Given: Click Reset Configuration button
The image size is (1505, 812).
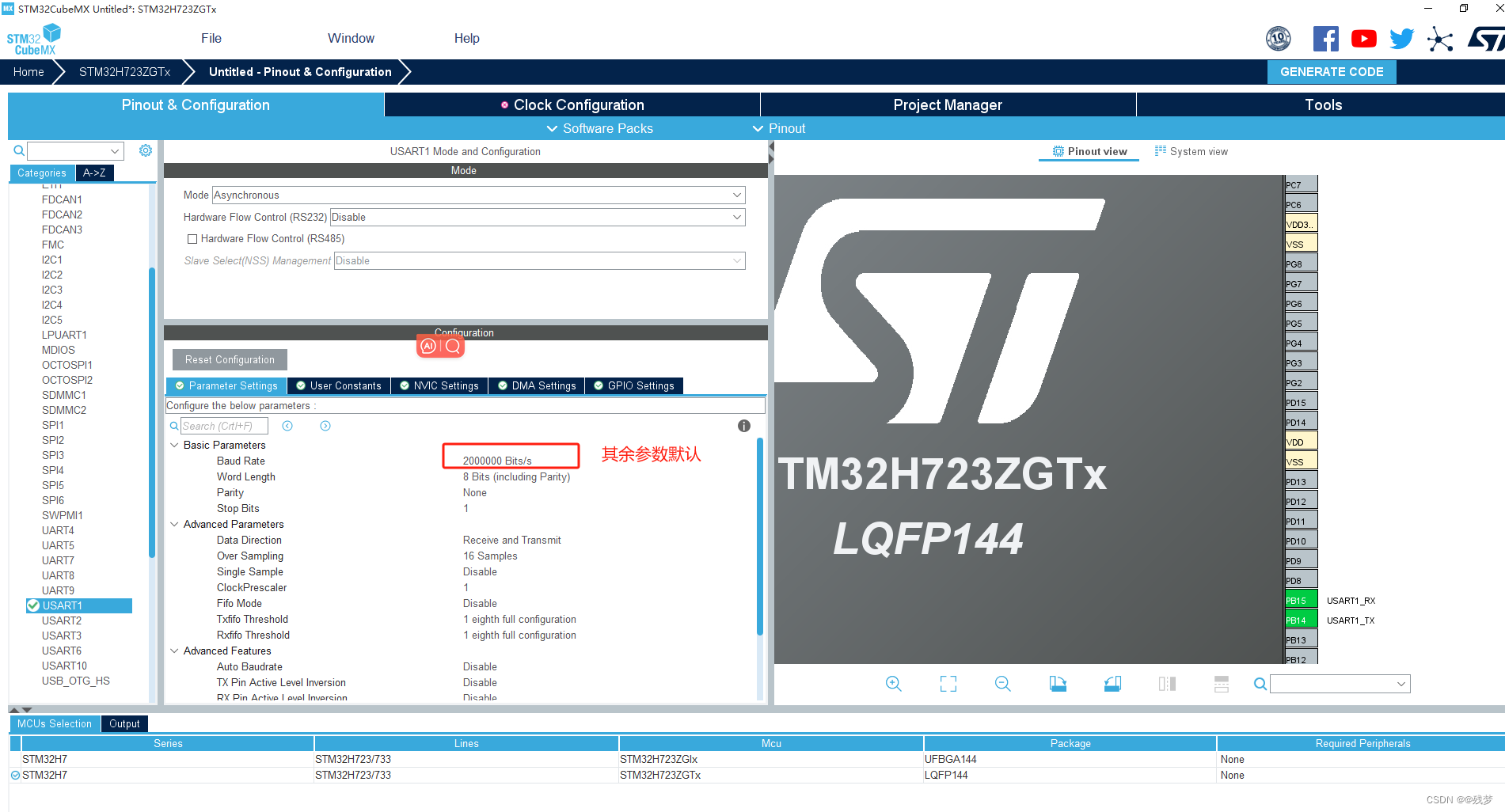Looking at the screenshot, I should (230, 359).
